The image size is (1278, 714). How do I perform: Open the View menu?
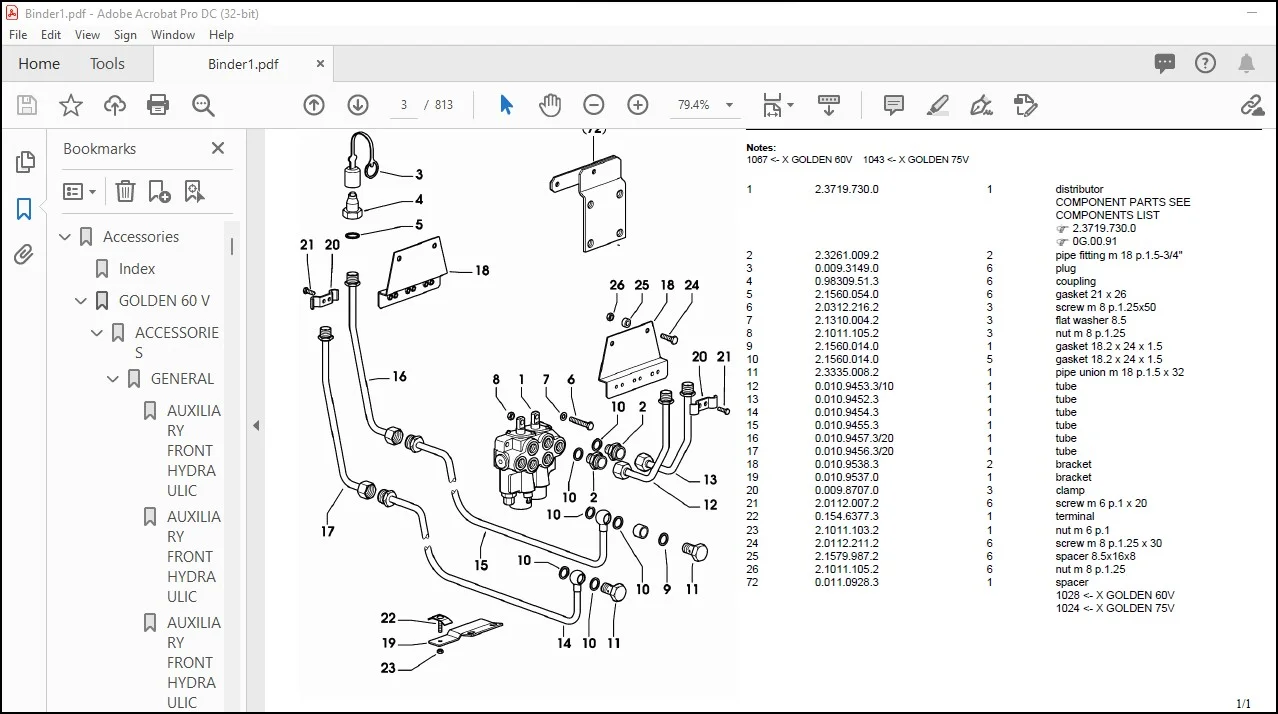pyautogui.click(x=88, y=34)
